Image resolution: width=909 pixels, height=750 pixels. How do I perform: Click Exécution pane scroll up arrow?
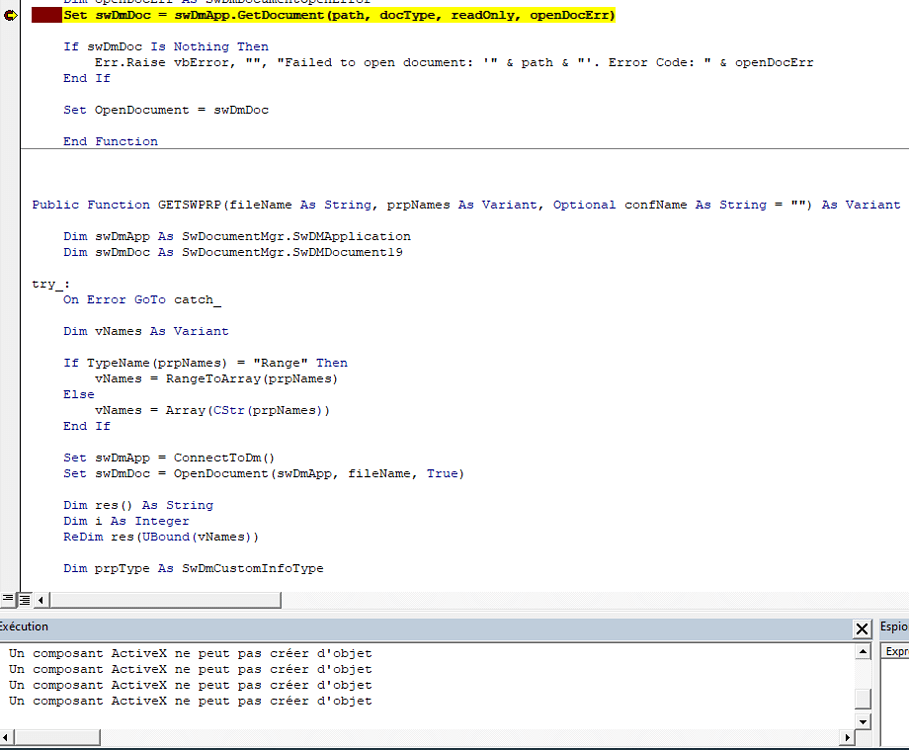(863, 651)
